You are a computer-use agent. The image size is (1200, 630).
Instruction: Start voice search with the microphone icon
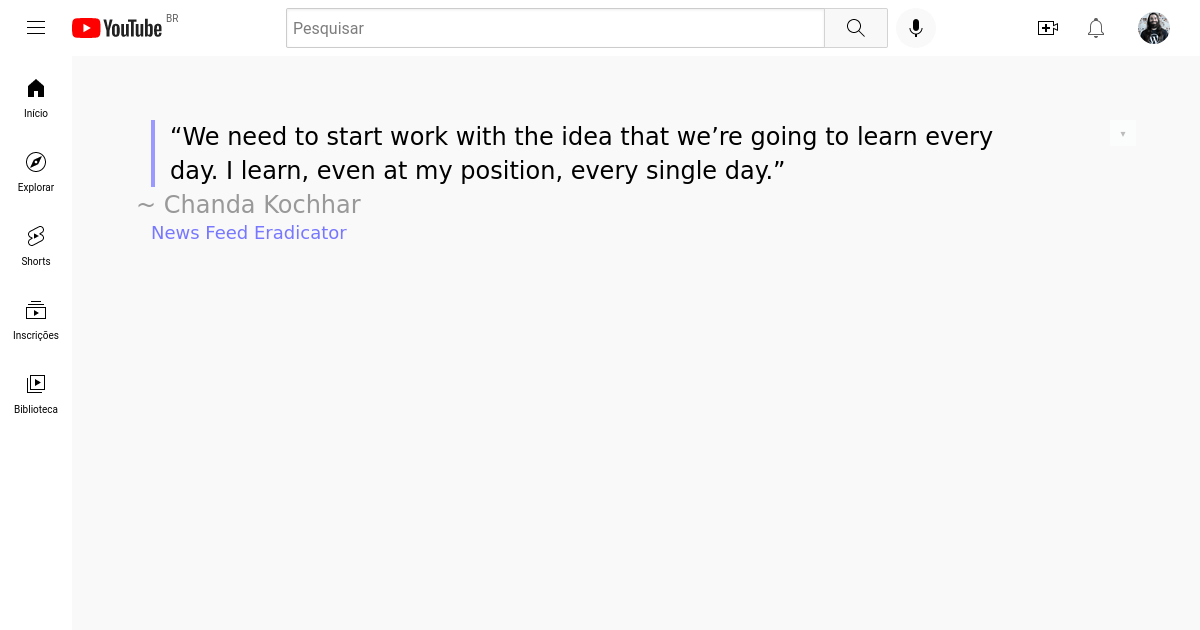coord(916,28)
